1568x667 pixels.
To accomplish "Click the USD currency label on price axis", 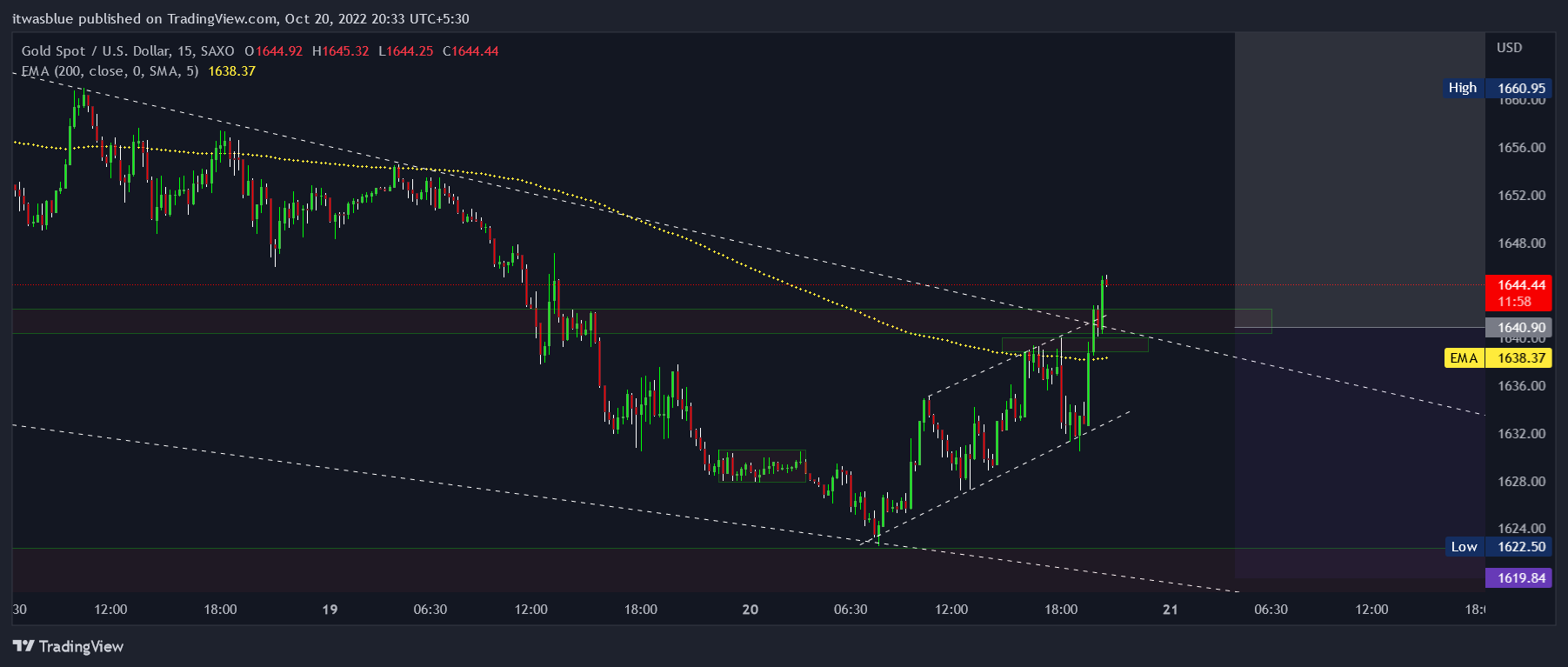I will pyautogui.click(x=1509, y=48).
